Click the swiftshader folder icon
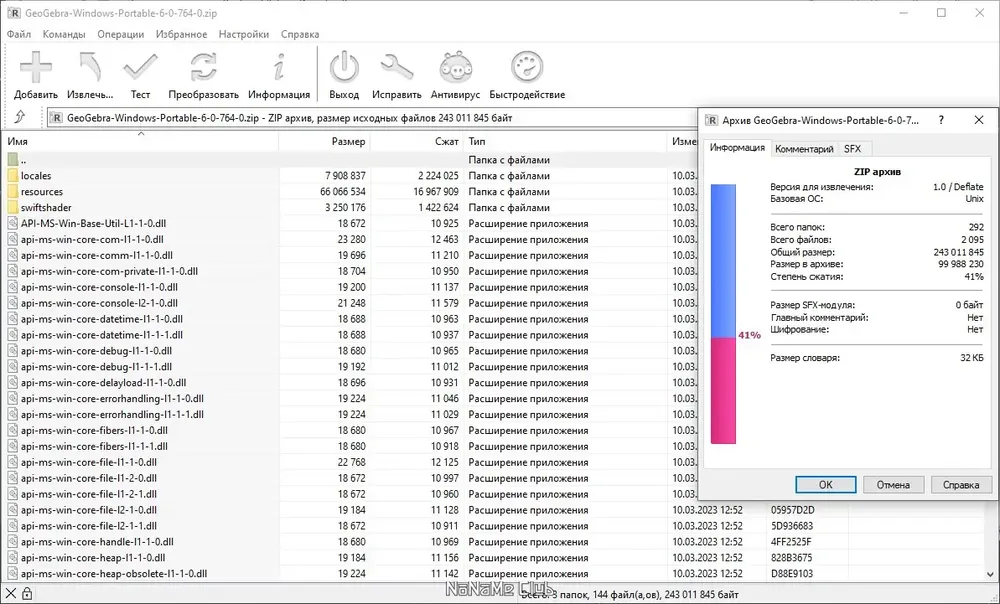 13,207
